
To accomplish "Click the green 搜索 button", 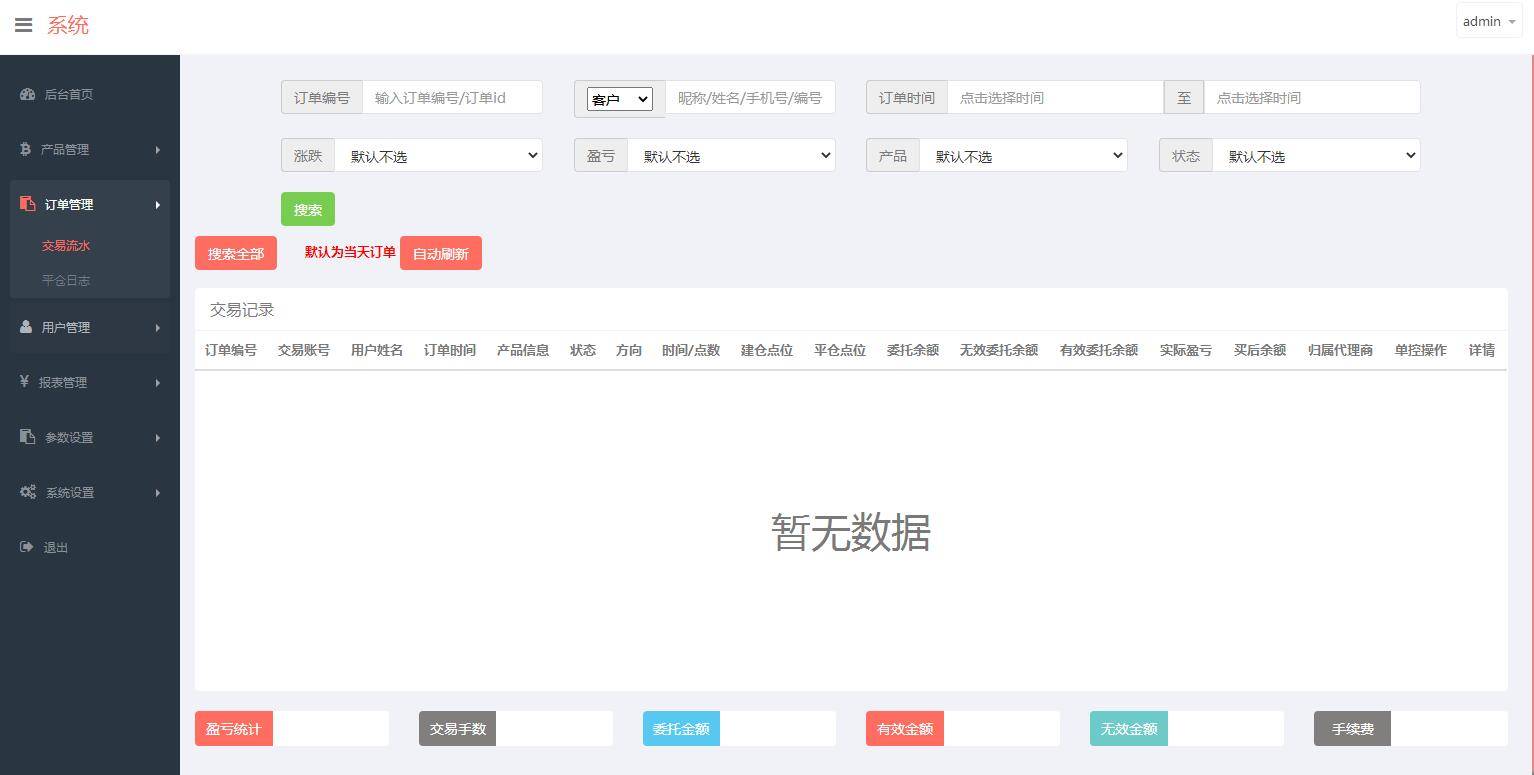I will (307, 209).
